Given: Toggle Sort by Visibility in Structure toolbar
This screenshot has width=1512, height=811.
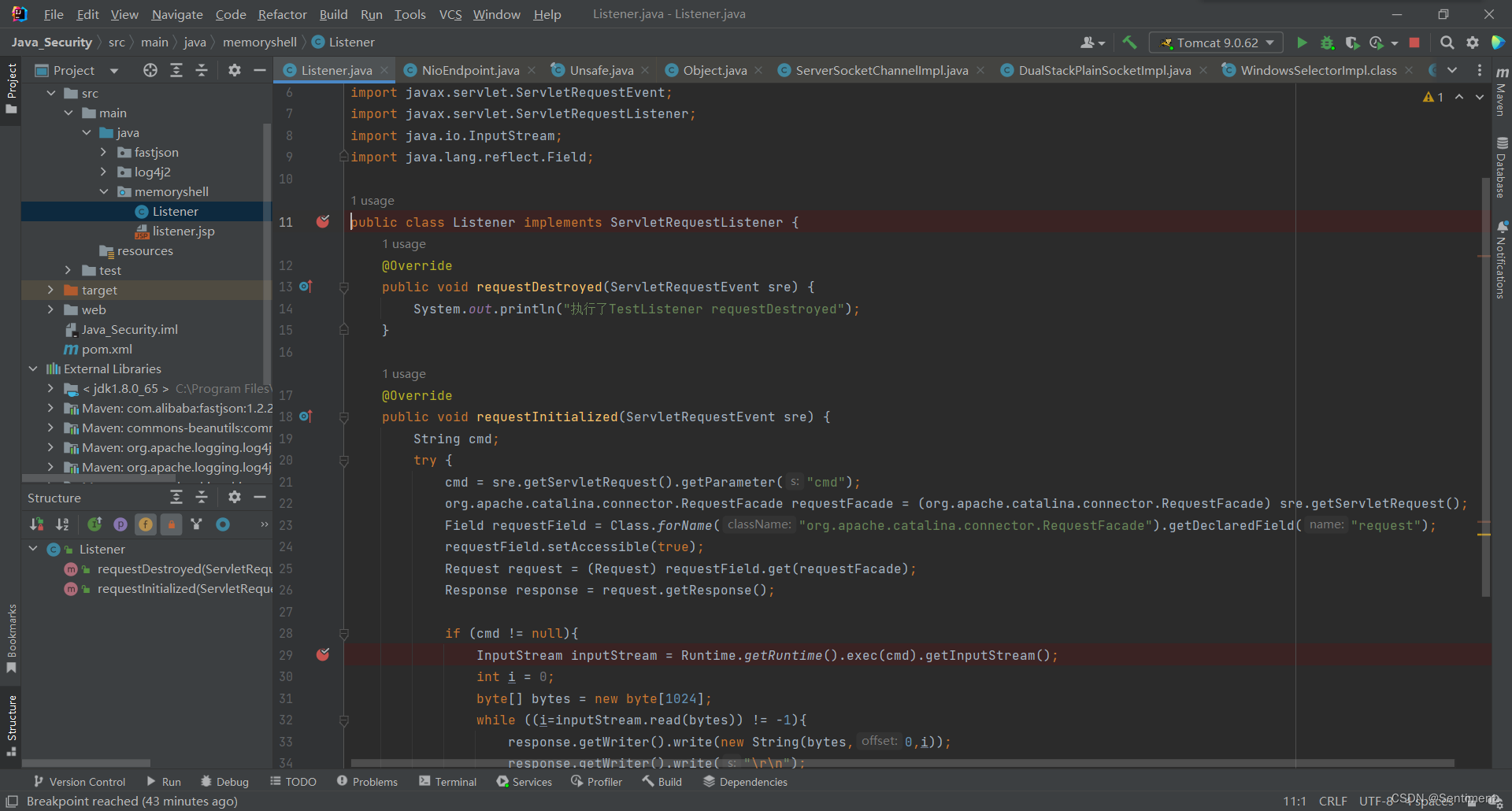Looking at the screenshot, I should tap(37, 524).
